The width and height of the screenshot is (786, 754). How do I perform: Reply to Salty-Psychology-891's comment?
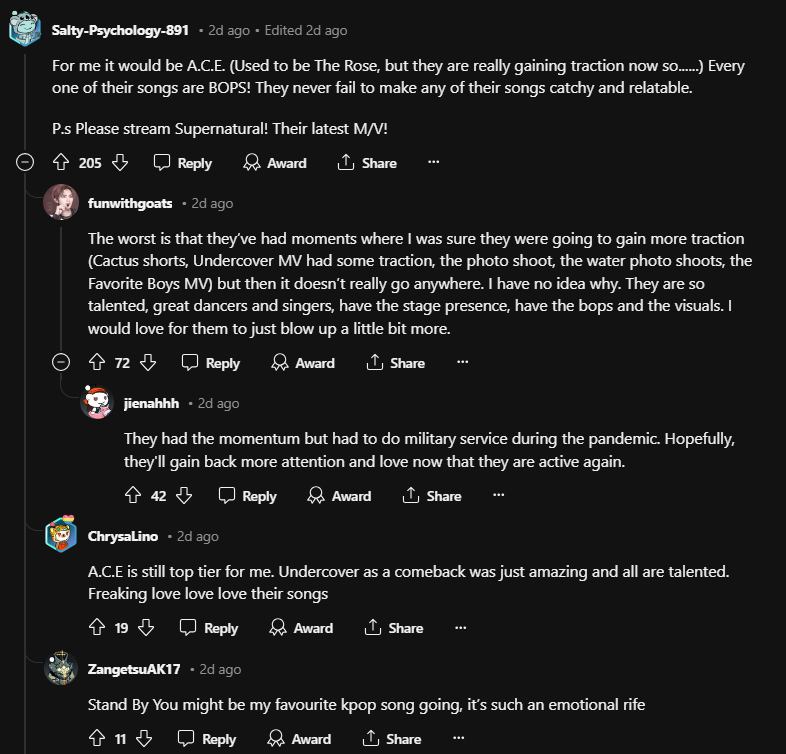[183, 162]
